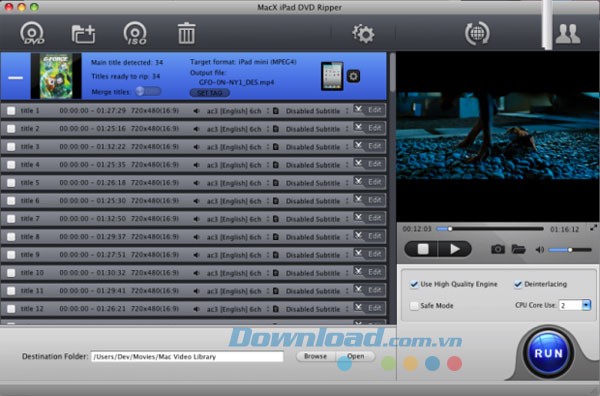
Task: Load an ISO image with the ISO icon
Action: point(135,34)
